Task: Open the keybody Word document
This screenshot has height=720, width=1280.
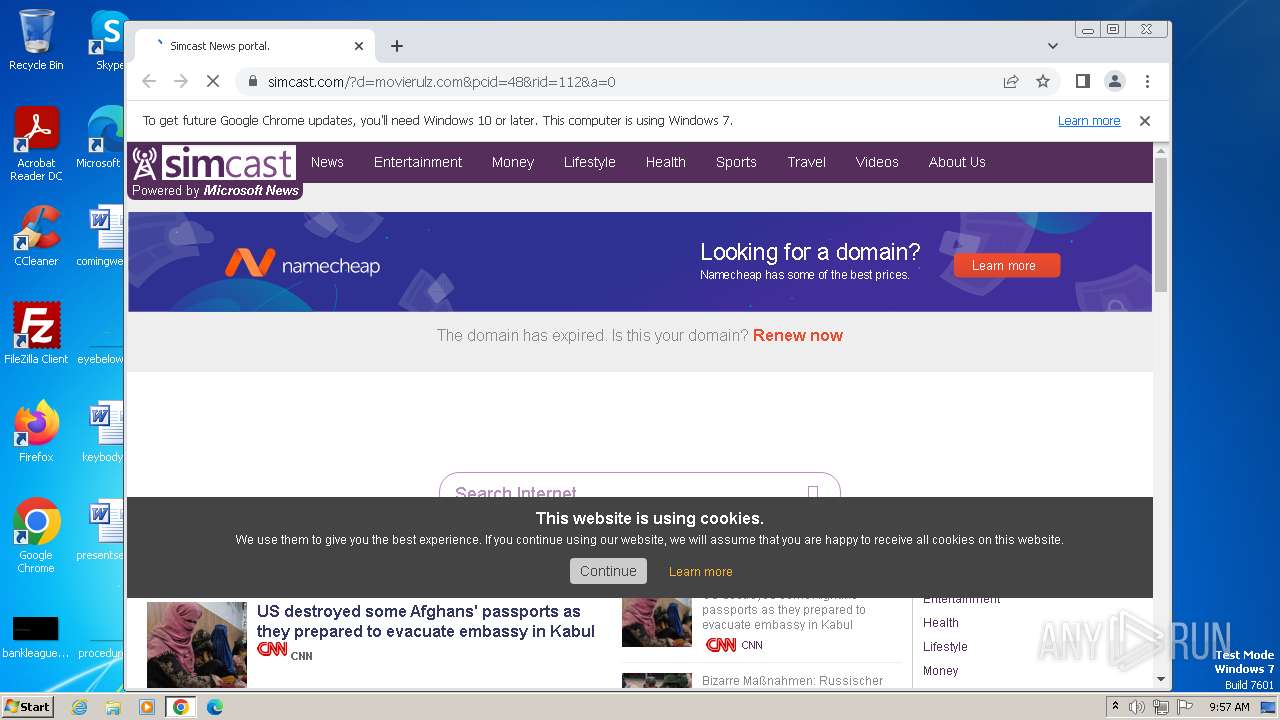Action: pyautogui.click(x=104, y=432)
